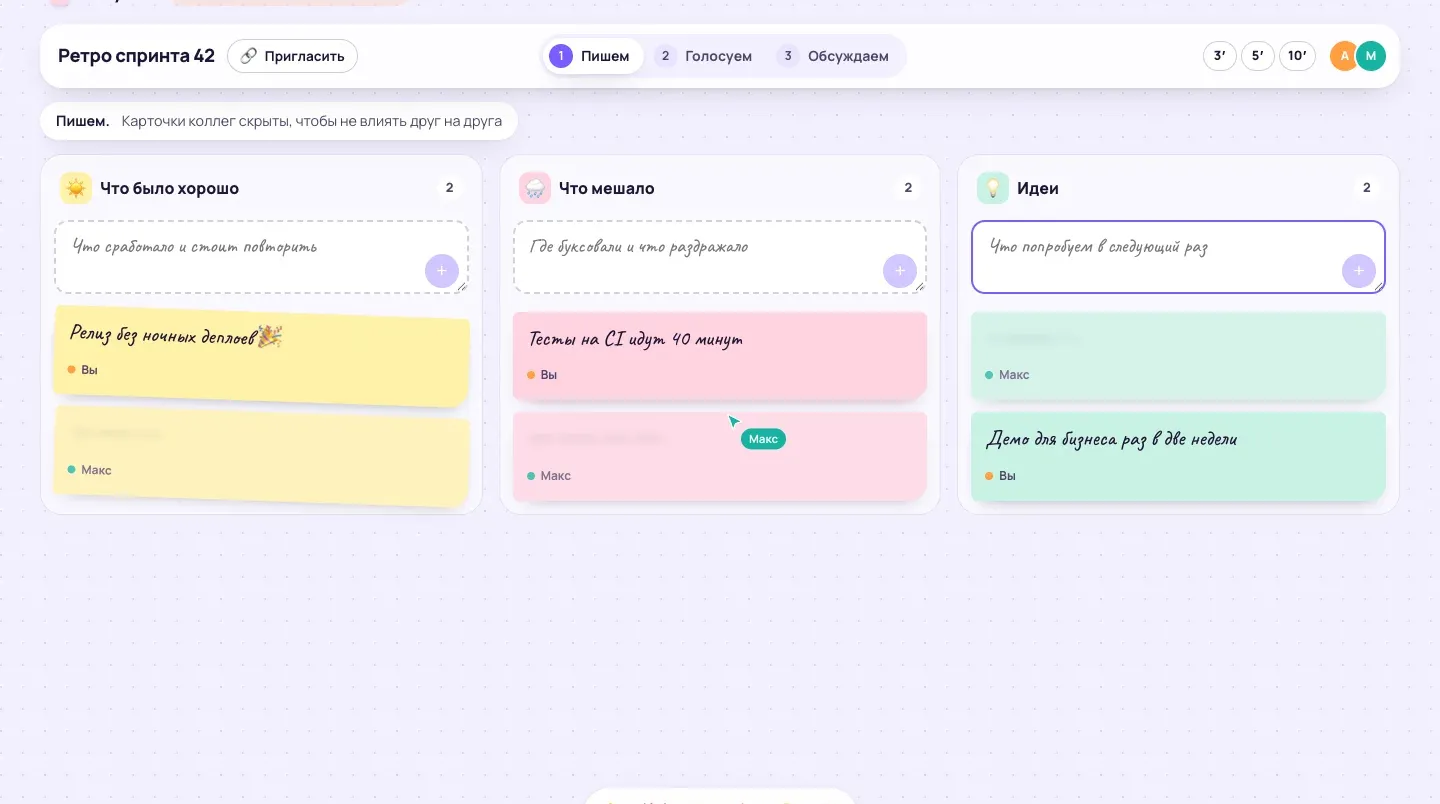This screenshot has width=1440, height=804.
Task: Focus the "Где буксовали и что раздражало" field
Action: [720, 257]
